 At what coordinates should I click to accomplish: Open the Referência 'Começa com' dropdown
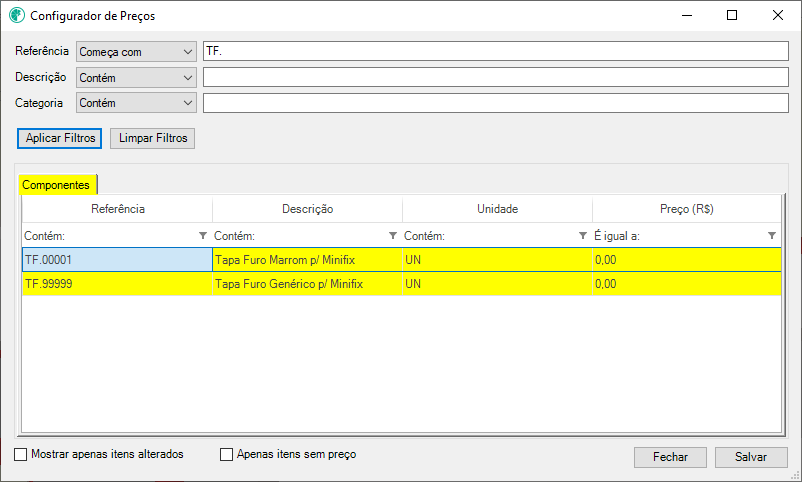136,52
